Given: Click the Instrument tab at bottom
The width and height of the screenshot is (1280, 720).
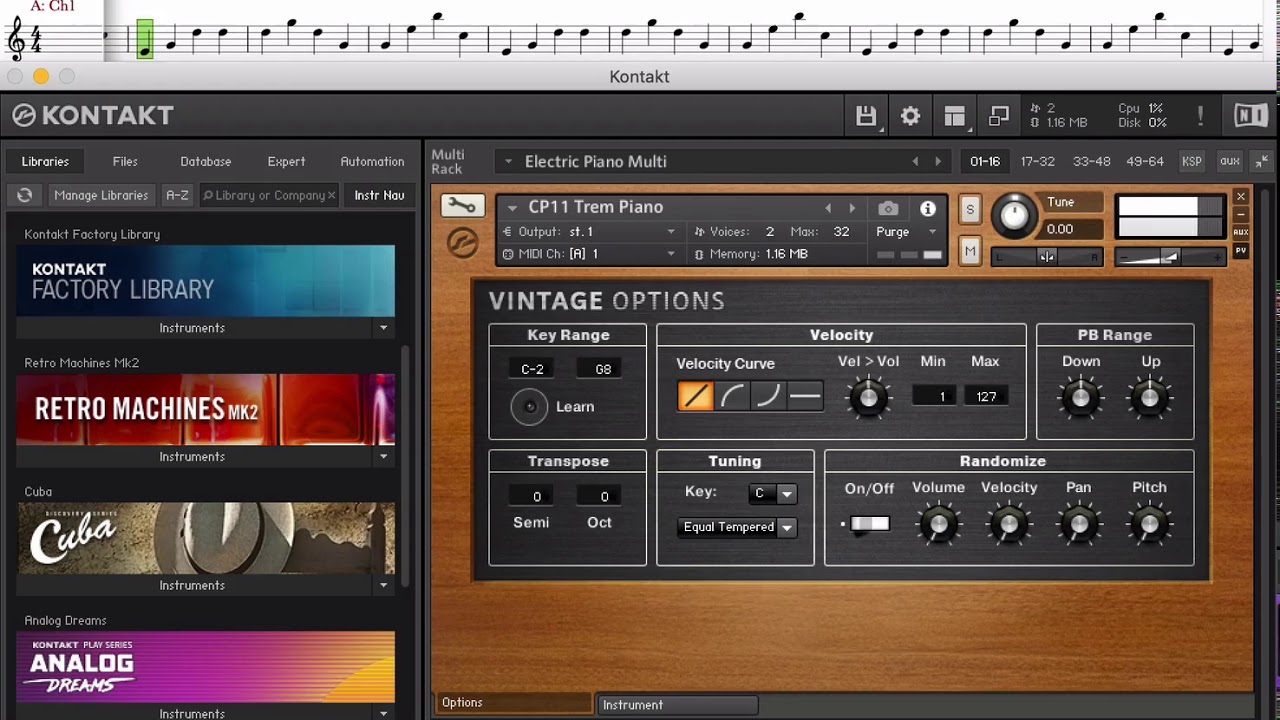Looking at the screenshot, I should 677,705.
